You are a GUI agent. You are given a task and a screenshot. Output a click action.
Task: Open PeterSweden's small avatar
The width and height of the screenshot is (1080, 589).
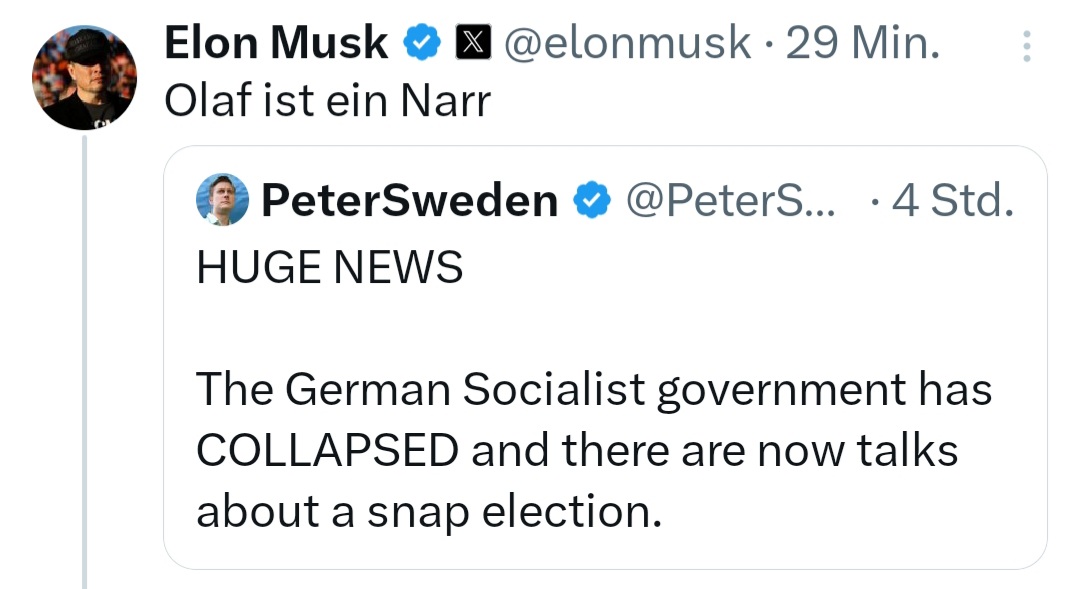[x=222, y=200]
